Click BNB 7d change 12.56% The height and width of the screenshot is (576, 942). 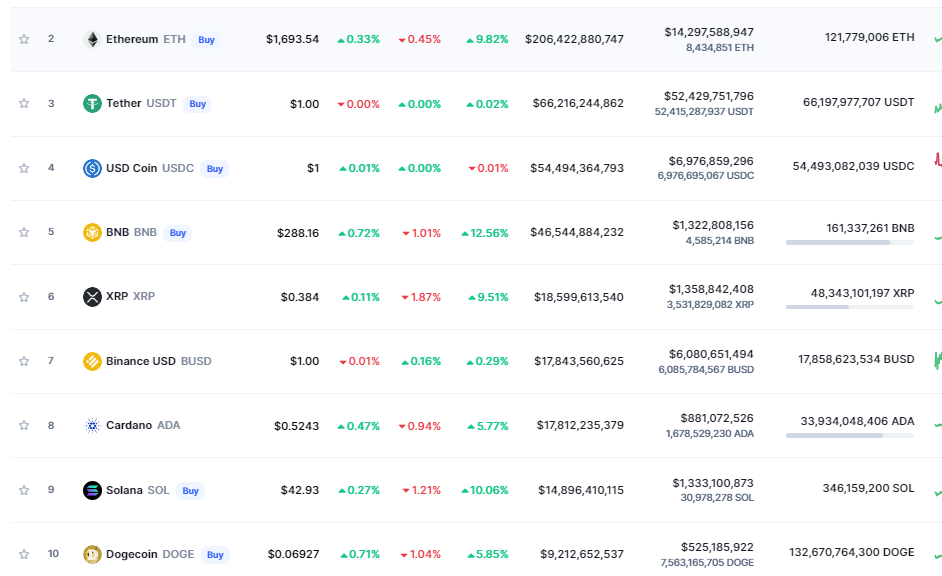485,233
